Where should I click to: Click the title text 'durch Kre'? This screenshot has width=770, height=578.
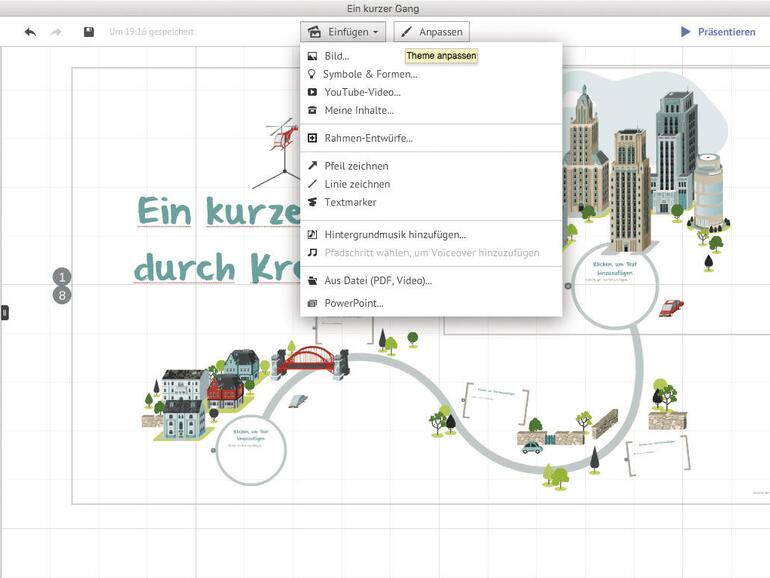pyautogui.click(x=217, y=268)
